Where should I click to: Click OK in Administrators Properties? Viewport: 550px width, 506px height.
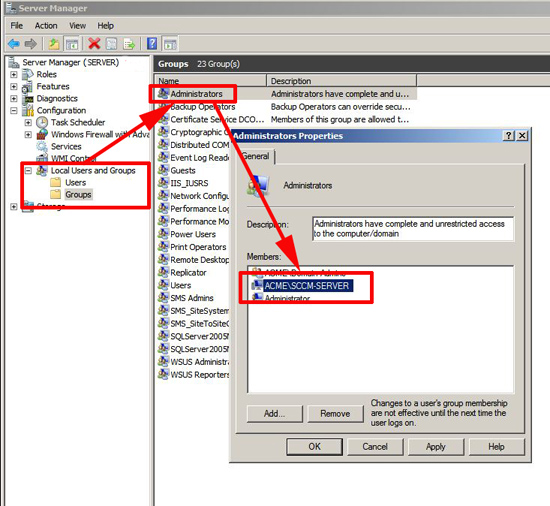coord(314,447)
